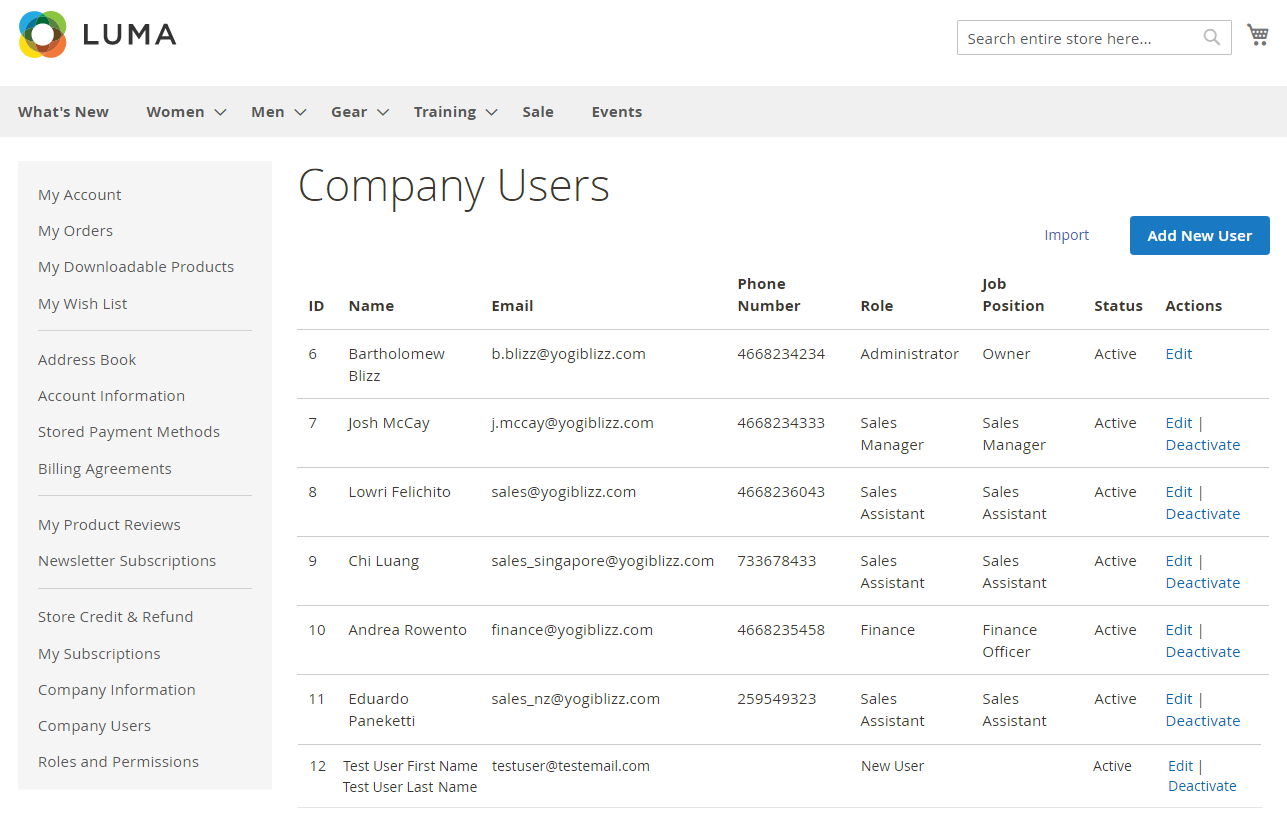Open the What's New menu
The height and width of the screenshot is (817, 1287).
coord(63,112)
